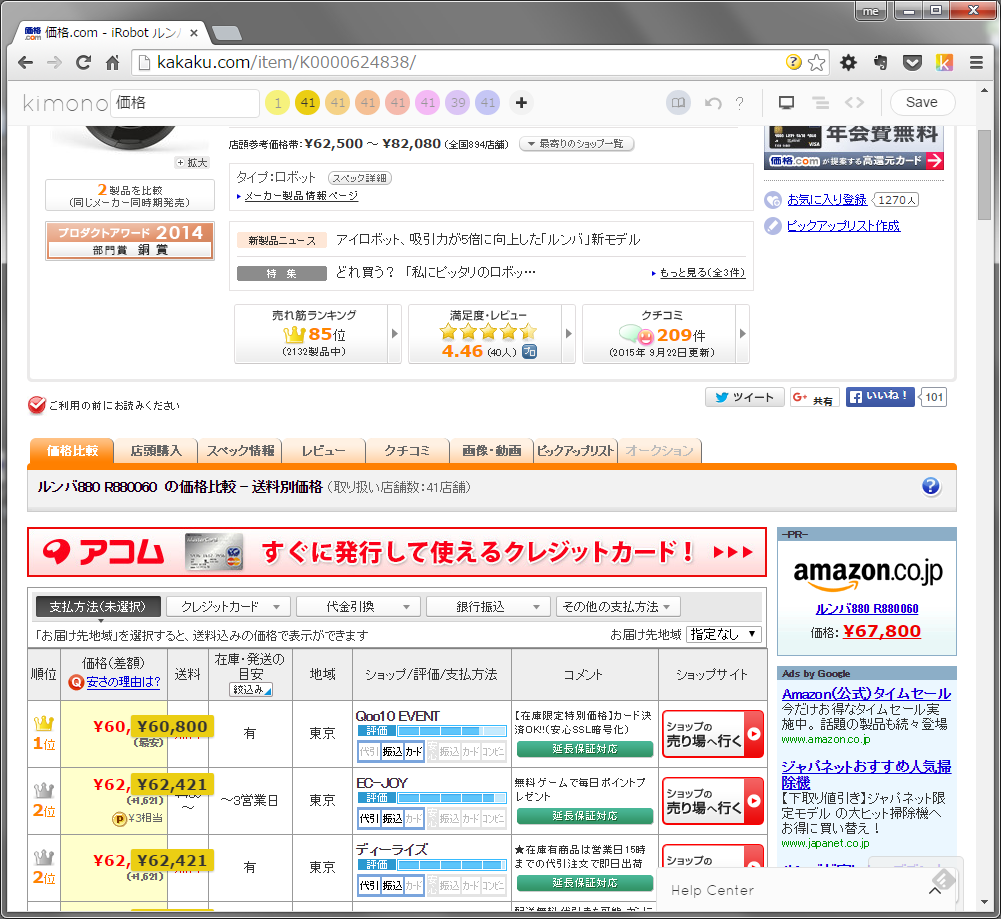Click the kimono property name input field

(185, 103)
